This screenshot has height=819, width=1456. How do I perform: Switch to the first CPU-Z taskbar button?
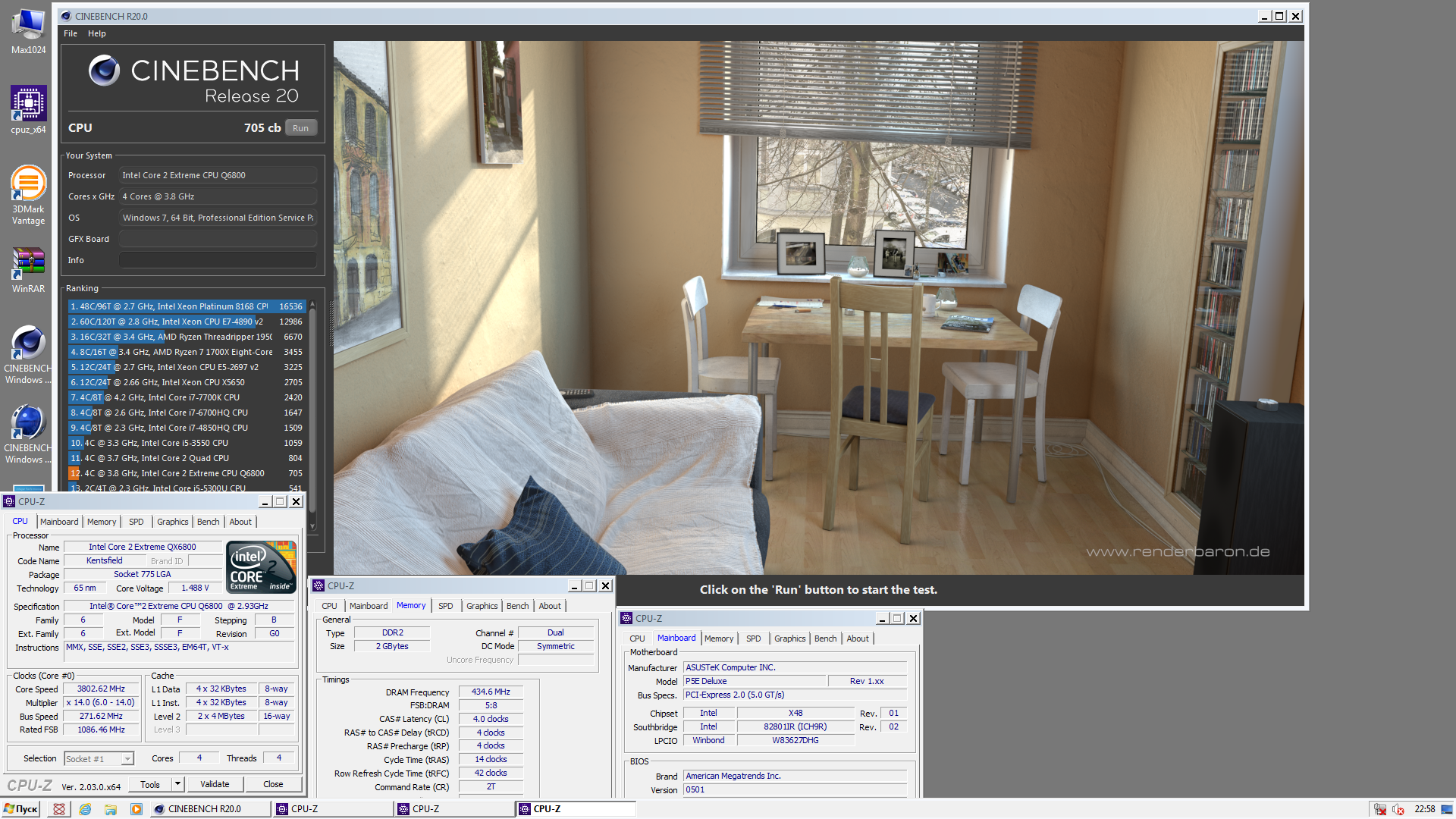[x=334, y=809]
